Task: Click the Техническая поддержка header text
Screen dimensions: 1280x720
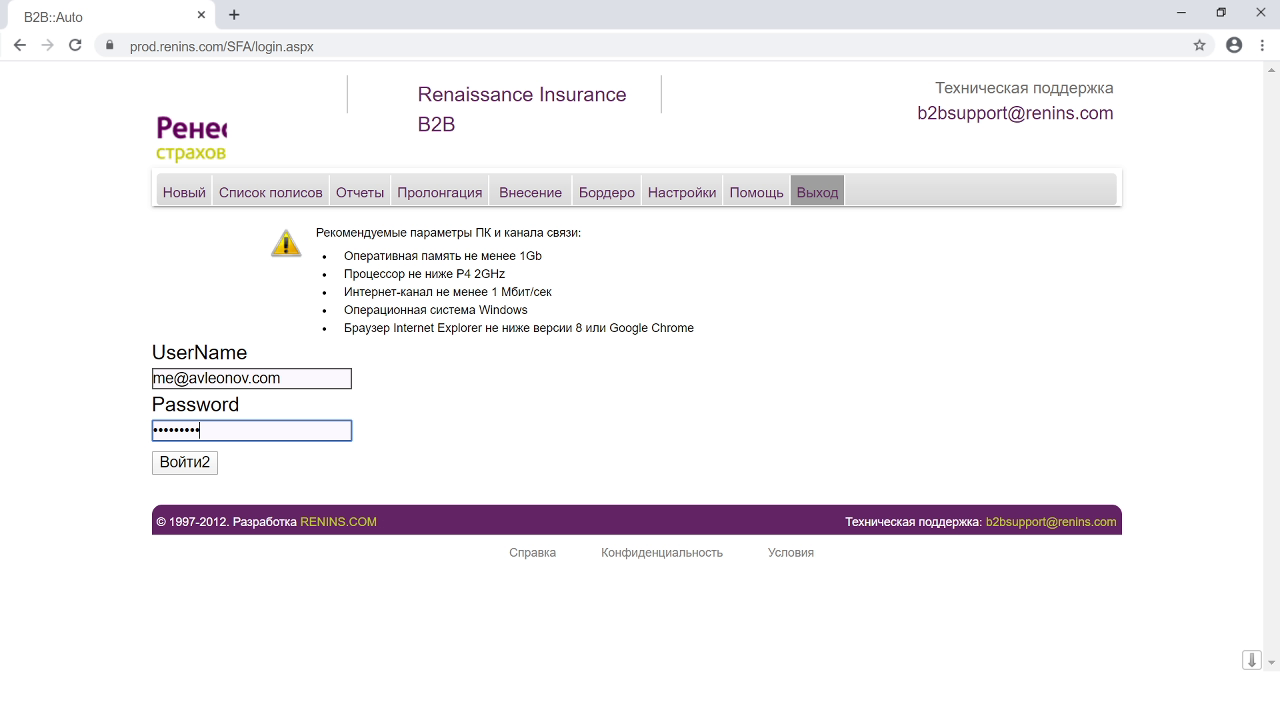Action: [x=1024, y=88]
